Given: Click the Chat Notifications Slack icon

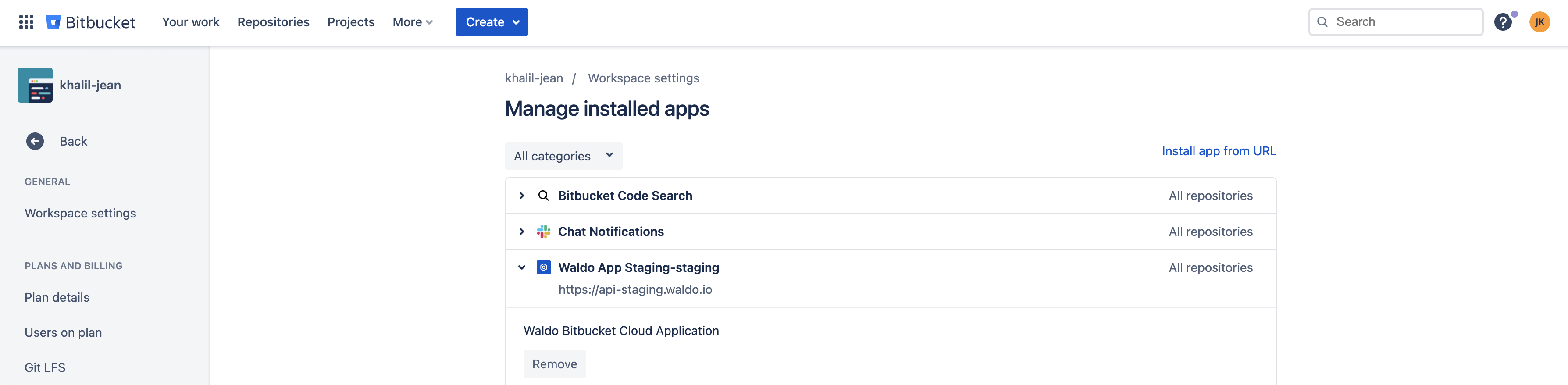Looking at the screenshot, I should coord(544,232).
